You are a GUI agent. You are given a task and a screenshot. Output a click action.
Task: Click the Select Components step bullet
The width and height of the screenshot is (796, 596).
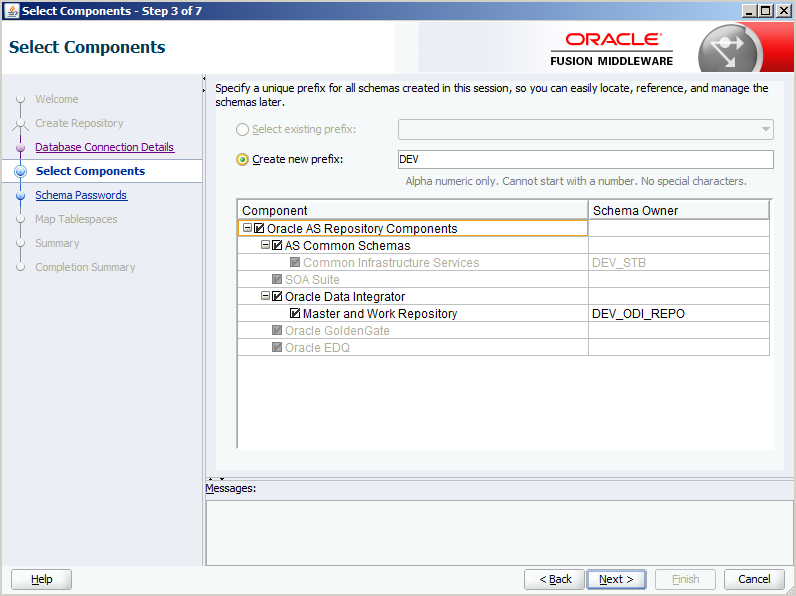[20, 172]
